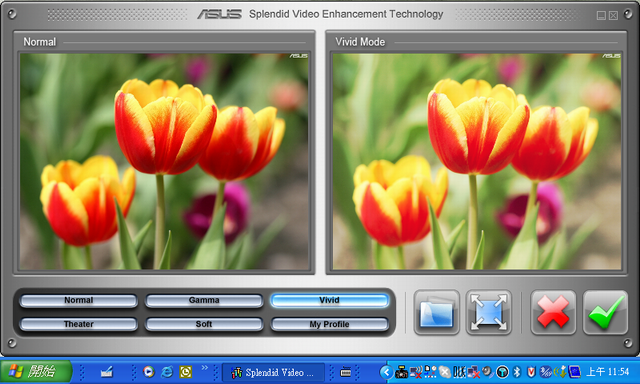
Task: Open image file with the folder icon
Action: [436, 313]
